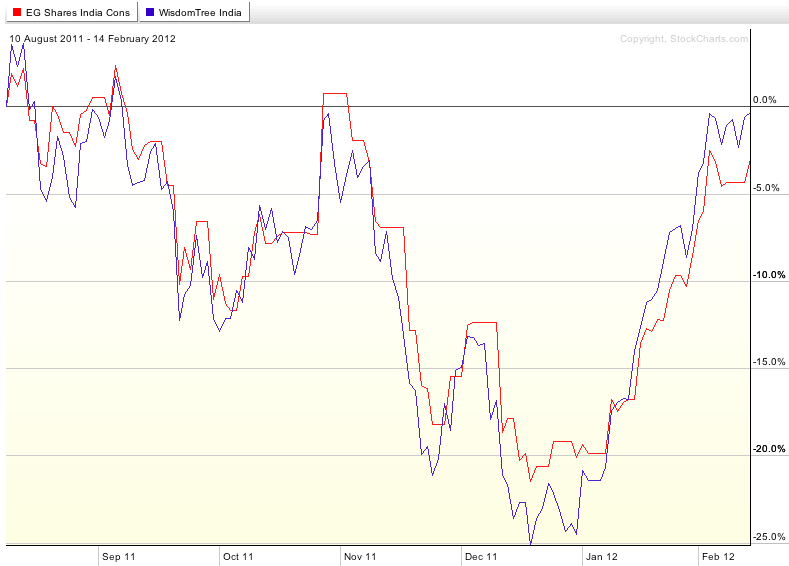Screen dimensions: 789x566
Task: Click the -15.0% axis label
Action: [768, 362]
